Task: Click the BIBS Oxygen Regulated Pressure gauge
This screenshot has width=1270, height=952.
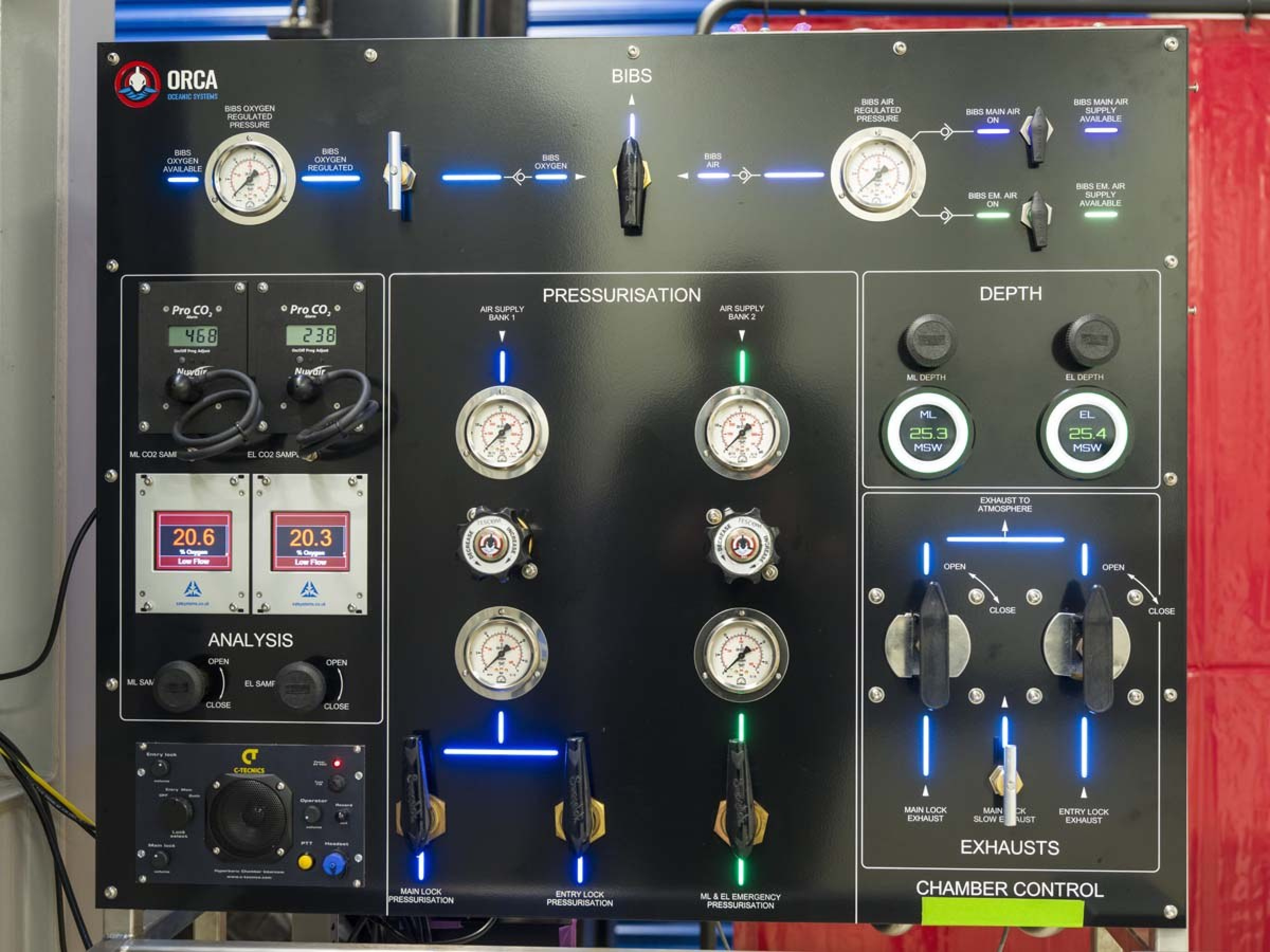Action: click(x=250, y=178)
